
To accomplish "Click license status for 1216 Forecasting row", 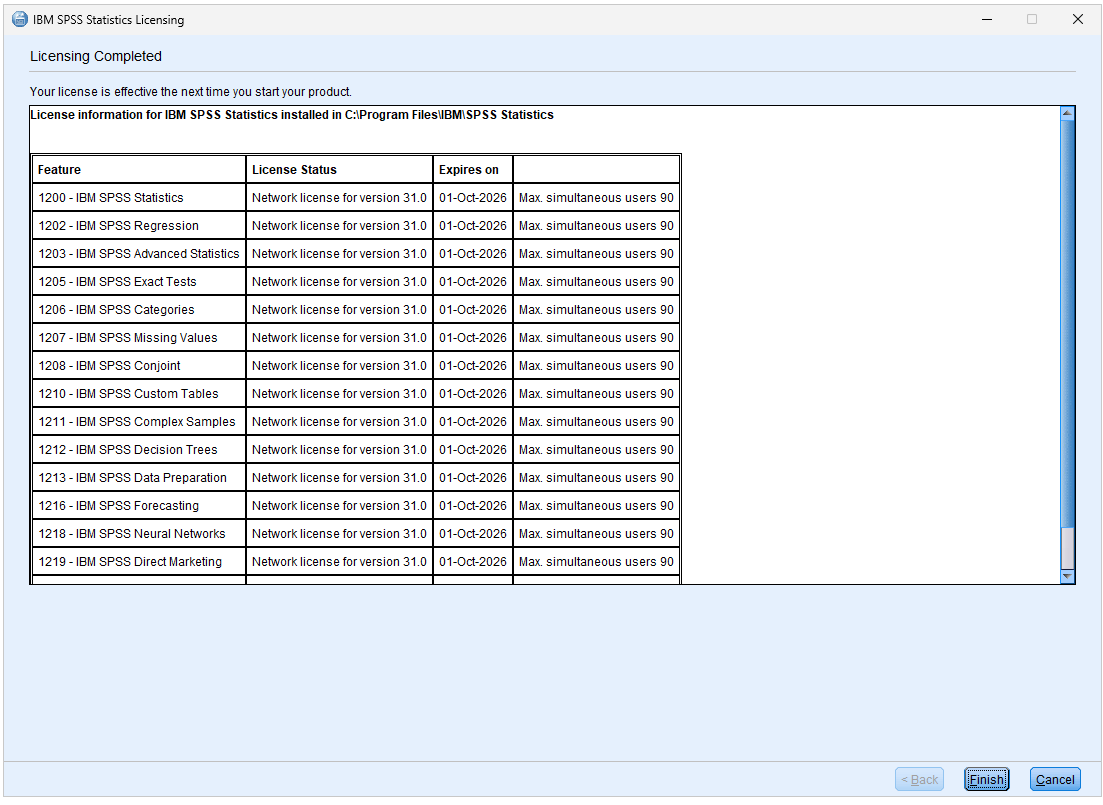I will (339, 506).
